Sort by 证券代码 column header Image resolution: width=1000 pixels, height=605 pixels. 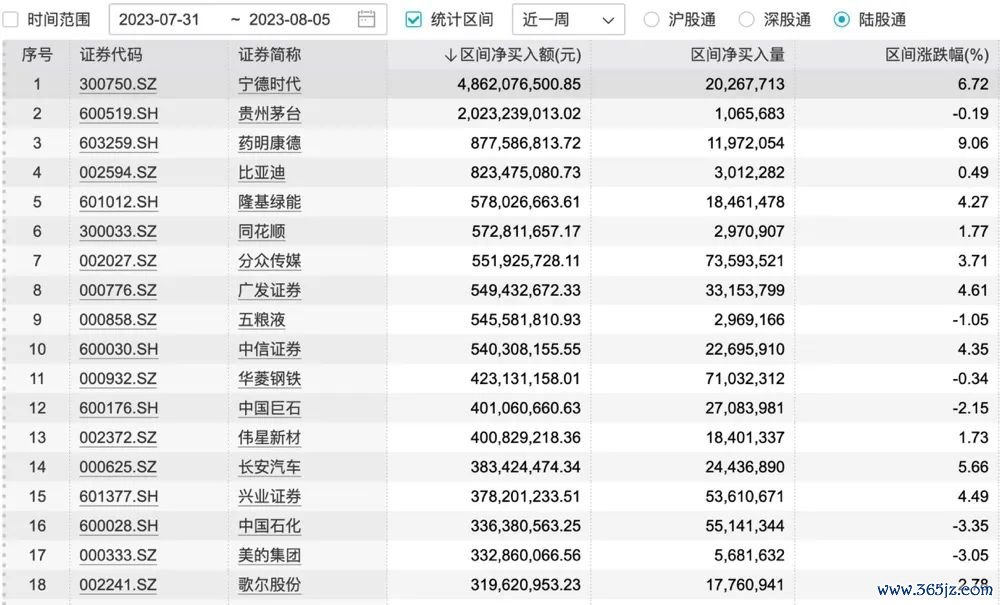click(111, 56)
